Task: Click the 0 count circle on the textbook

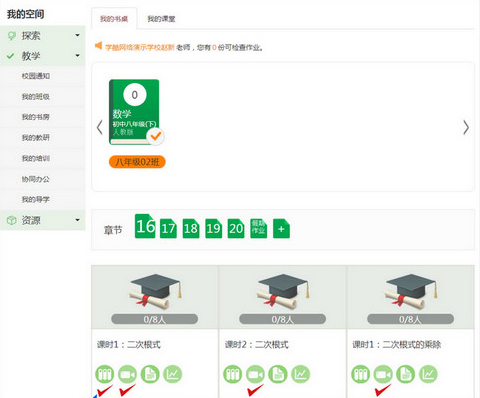Action: 135,95
